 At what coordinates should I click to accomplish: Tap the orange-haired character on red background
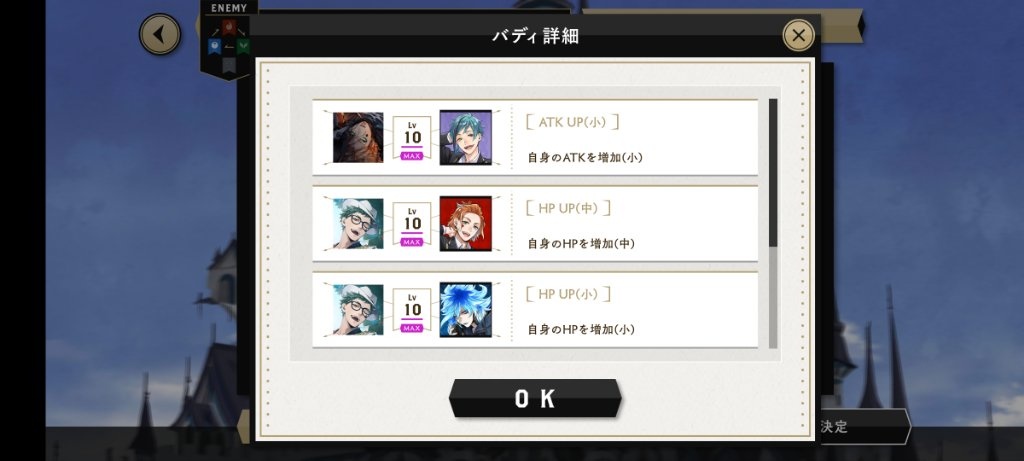[x=466, y=224]
